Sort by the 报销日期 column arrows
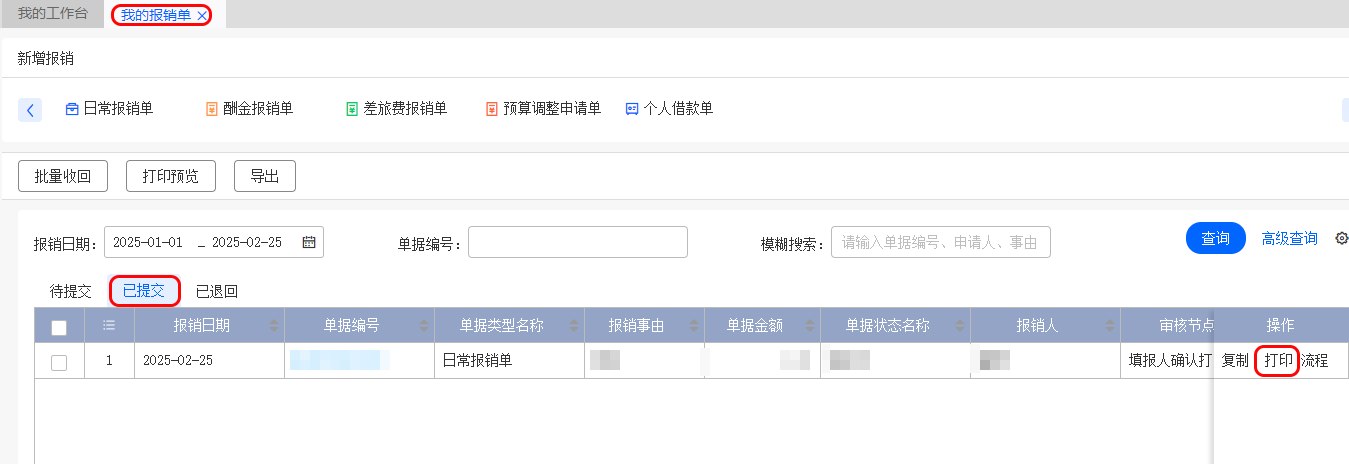 tap(274, 325)
